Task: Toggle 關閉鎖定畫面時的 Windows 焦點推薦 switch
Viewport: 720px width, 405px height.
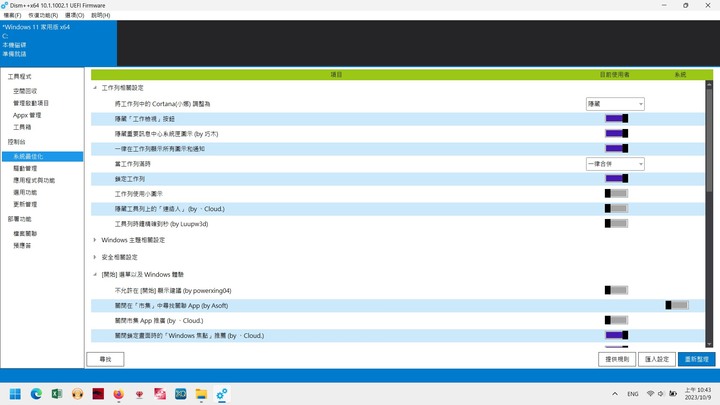Action: click(616, 335)
